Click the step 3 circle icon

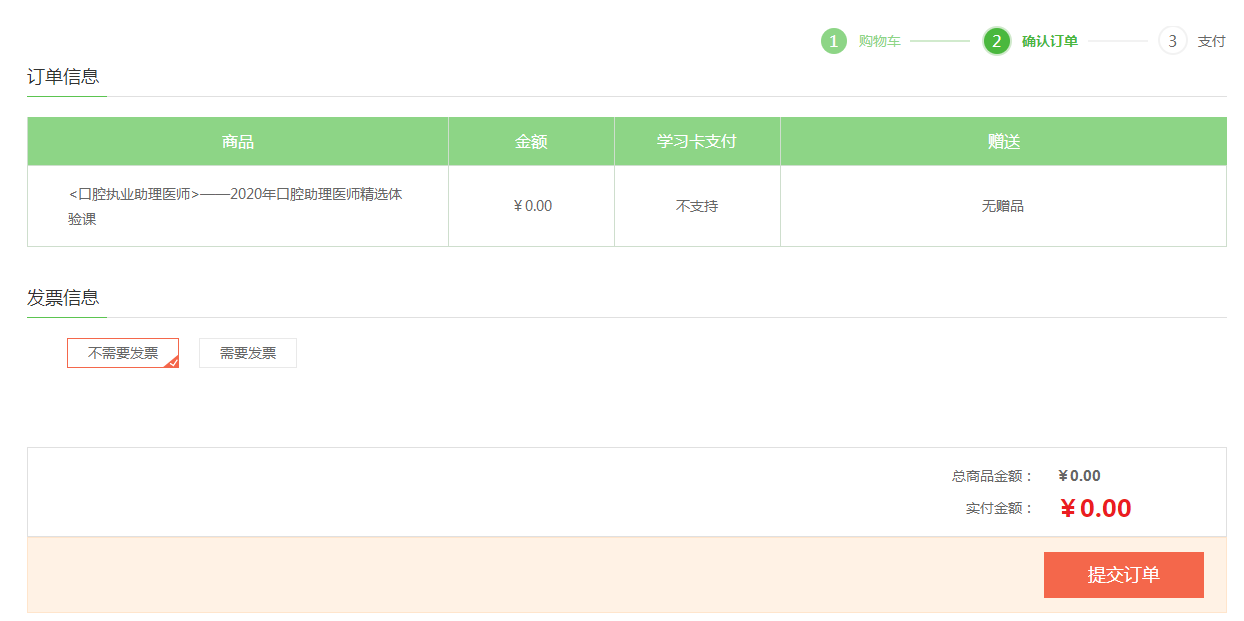(x=1172, y=41)
